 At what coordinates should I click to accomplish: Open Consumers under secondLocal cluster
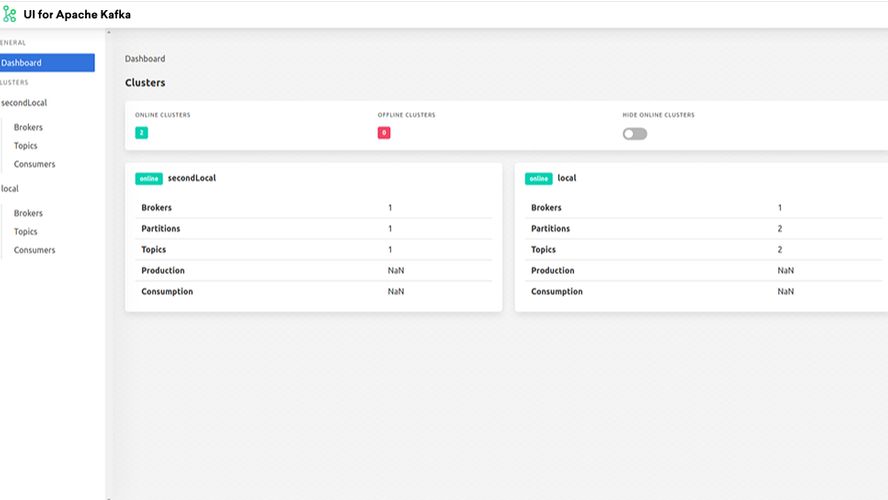tap(34, 164)
